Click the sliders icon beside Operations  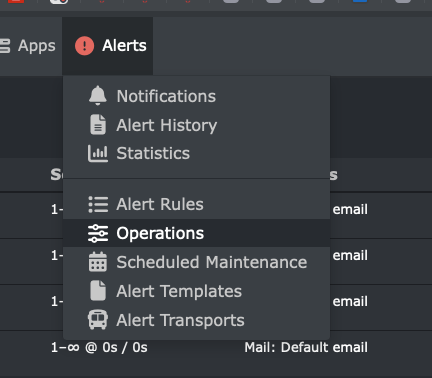[98, 233]
